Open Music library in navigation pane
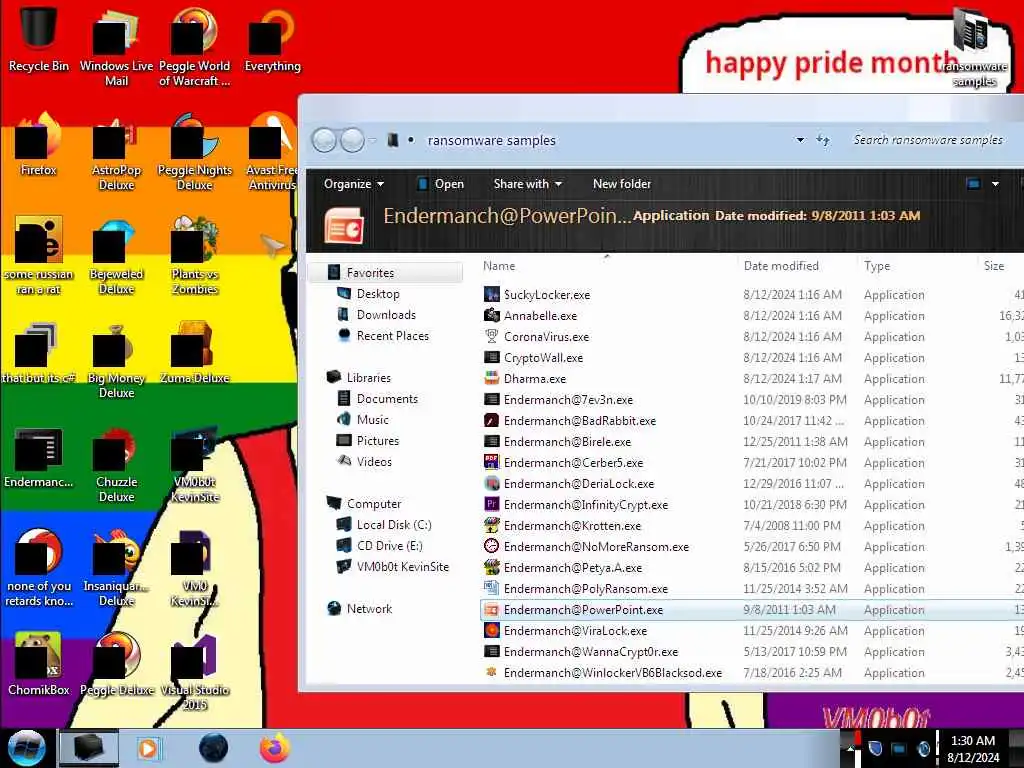Viewport: 1024px width, 768px height. (372, 419)
